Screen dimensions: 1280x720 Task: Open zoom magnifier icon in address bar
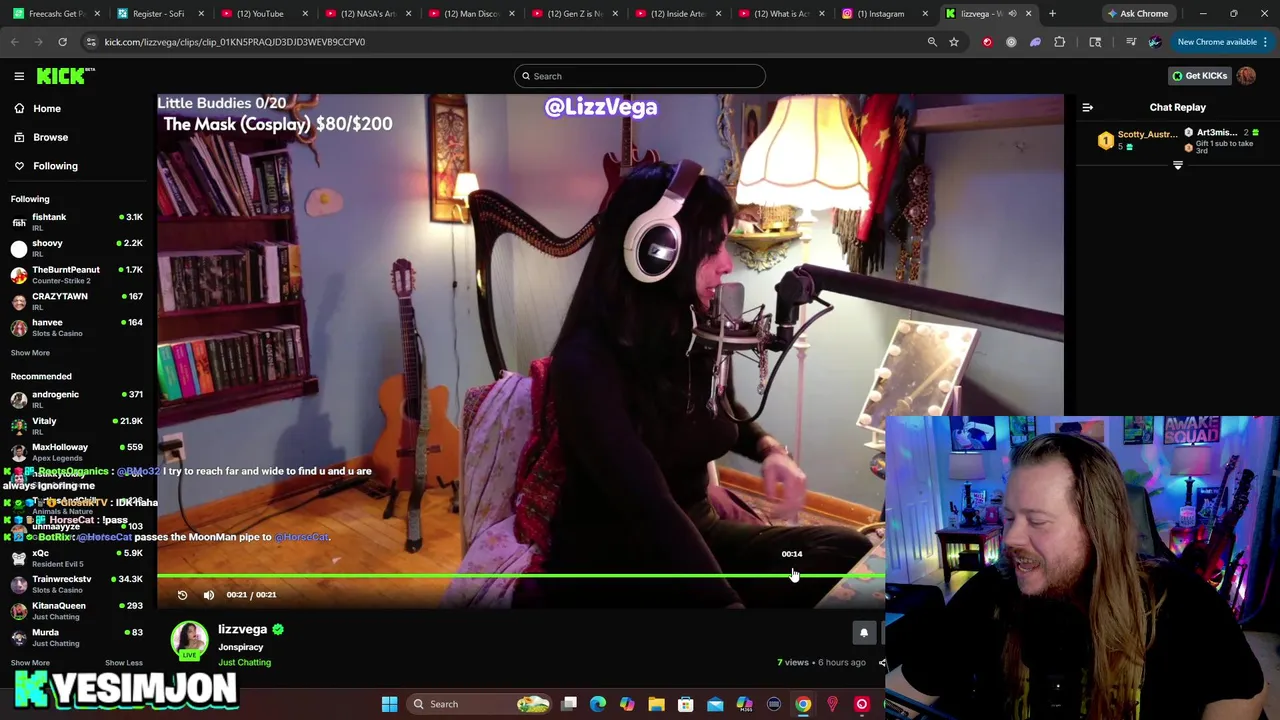pyautogui.click(x=932, y=42)
